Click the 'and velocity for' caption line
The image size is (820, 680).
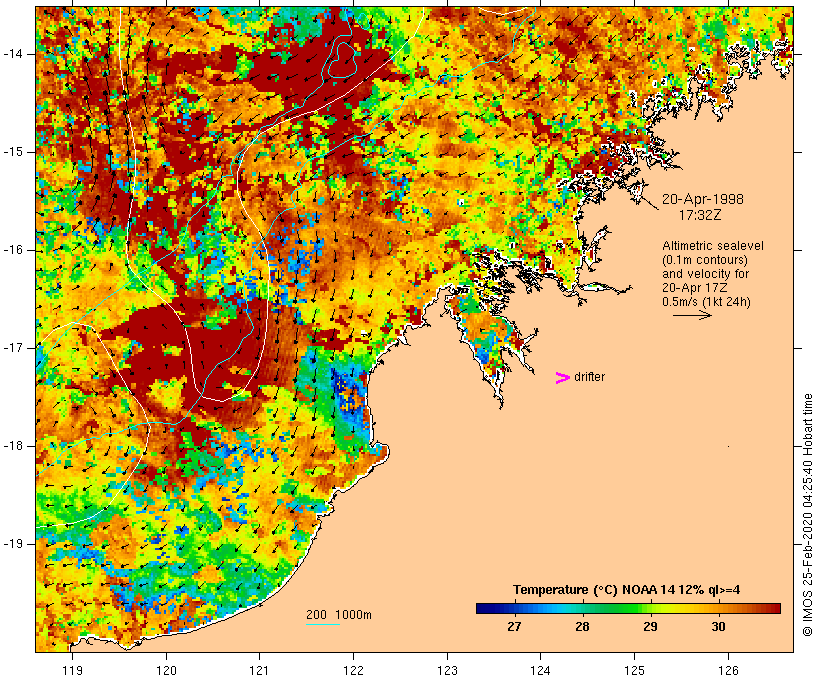coord(705,274)
